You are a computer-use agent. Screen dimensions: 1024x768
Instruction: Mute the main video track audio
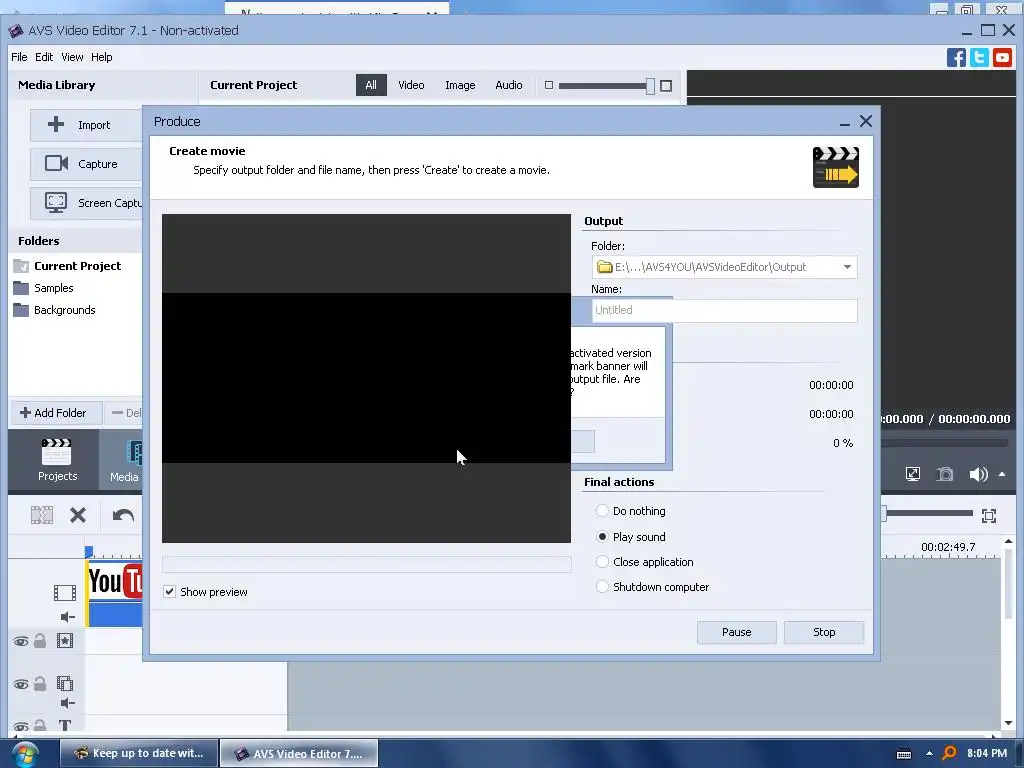(67, 616)
